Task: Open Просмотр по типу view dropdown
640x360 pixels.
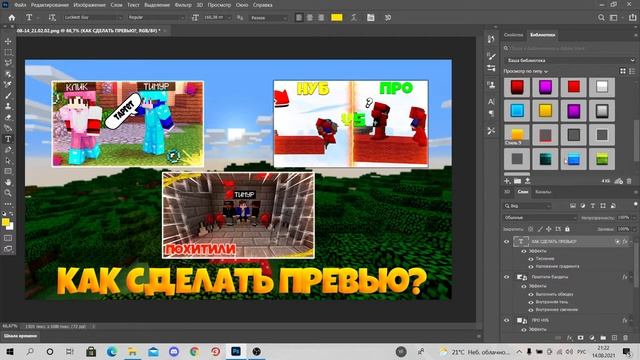Action: click(526, 71)
